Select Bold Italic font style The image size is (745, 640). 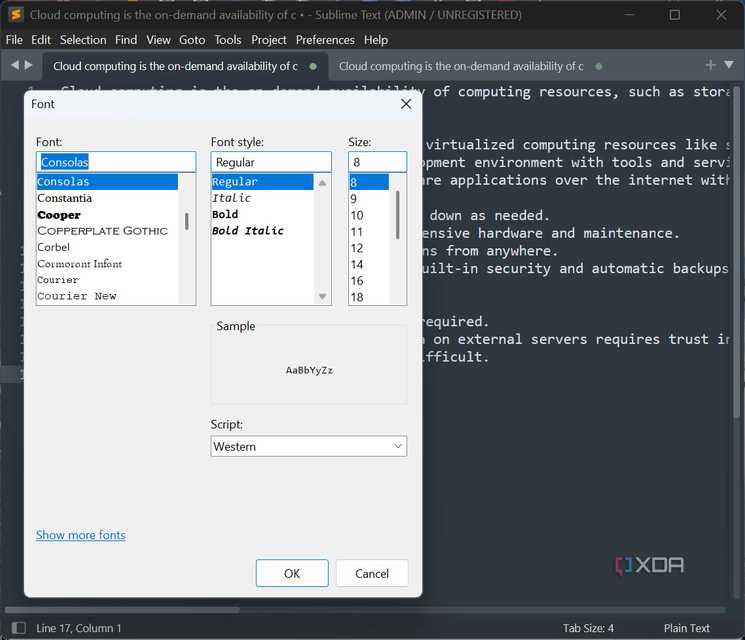(x=262, y=231)
